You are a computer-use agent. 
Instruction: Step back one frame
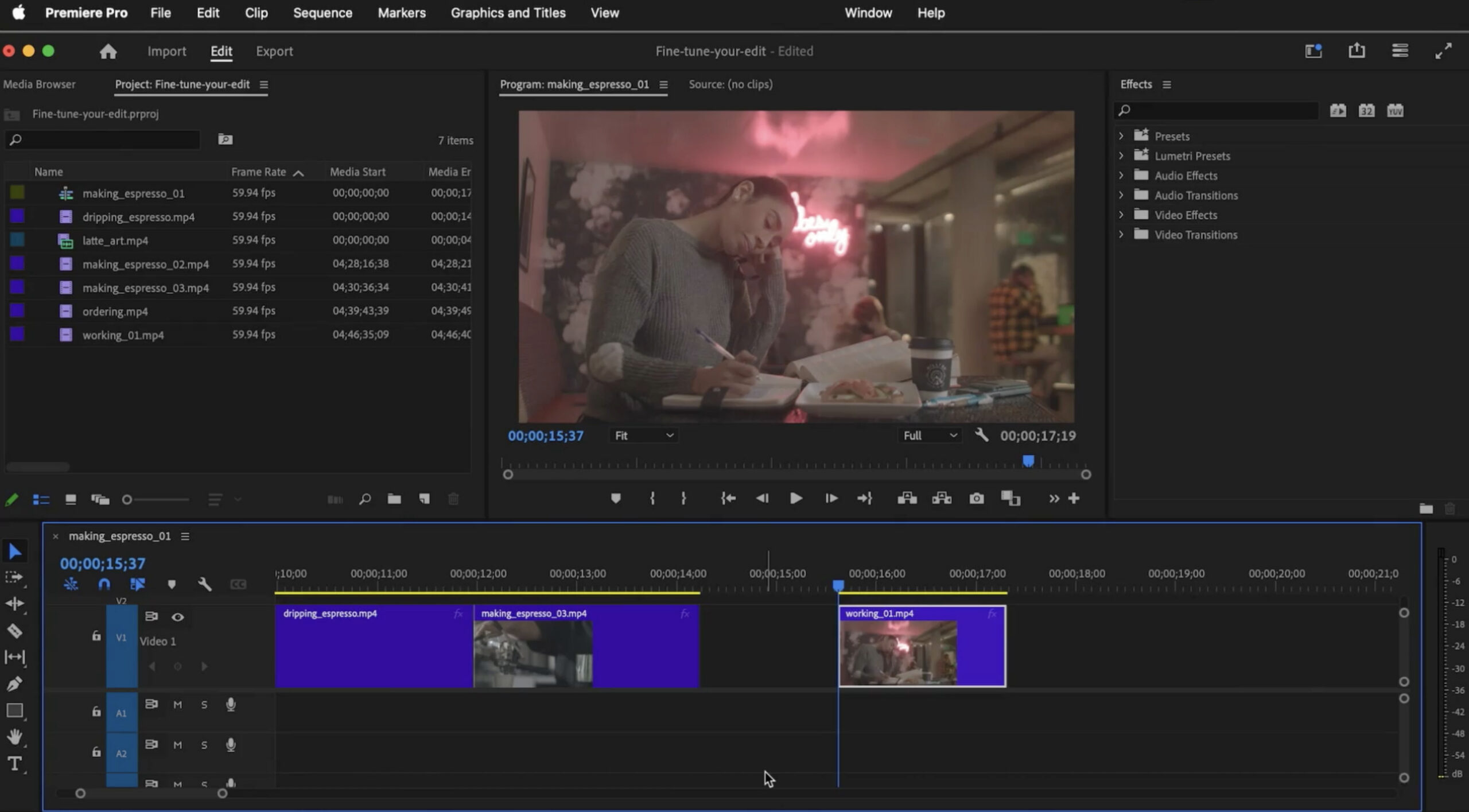[762, 498]
